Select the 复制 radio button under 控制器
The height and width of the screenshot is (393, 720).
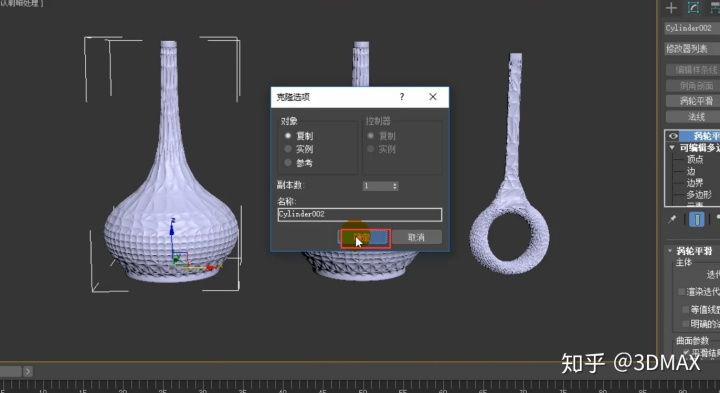click(x=371, y=136)
